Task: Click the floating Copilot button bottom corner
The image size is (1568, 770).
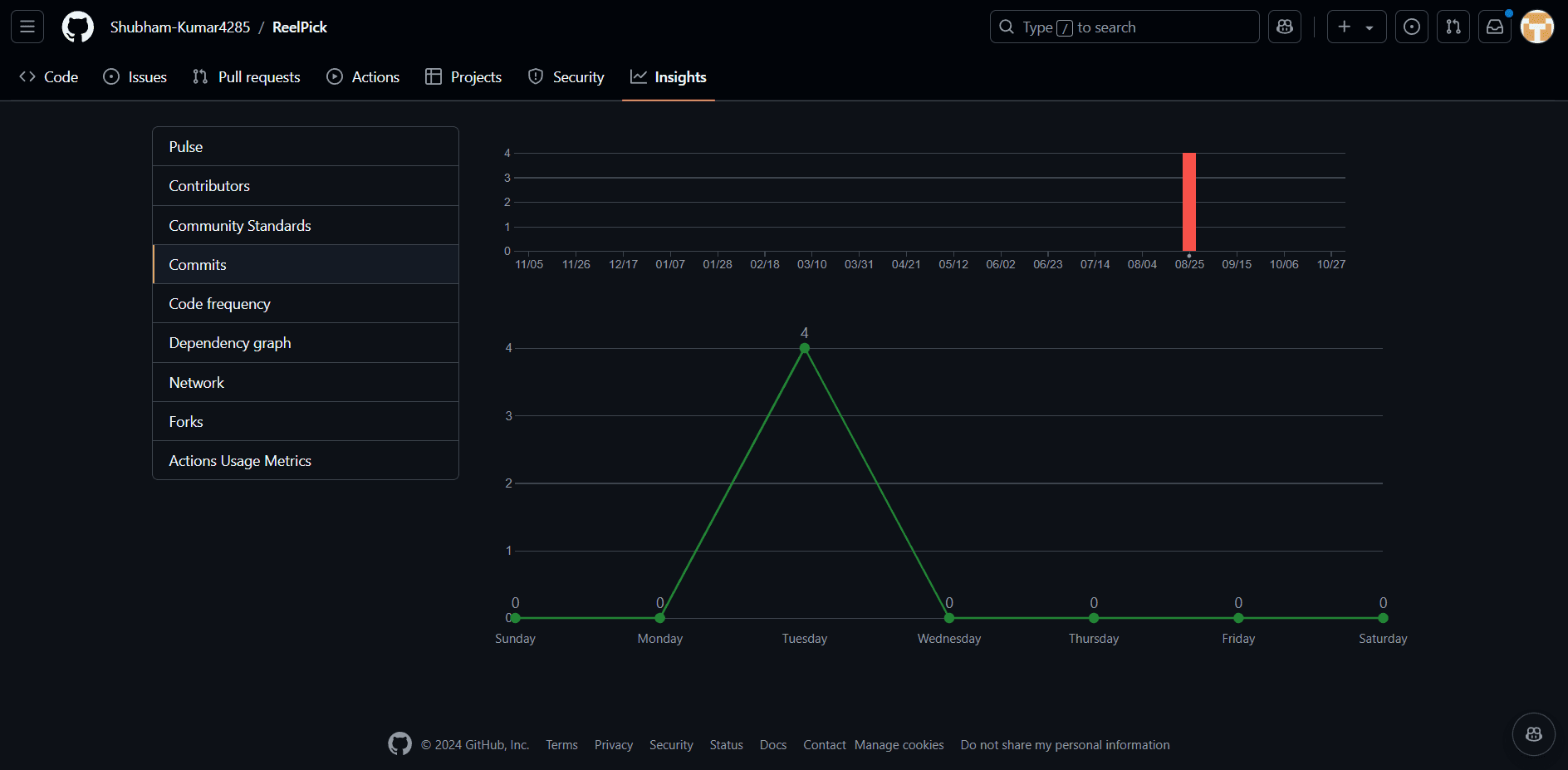Action: (x=1534, y=734)
